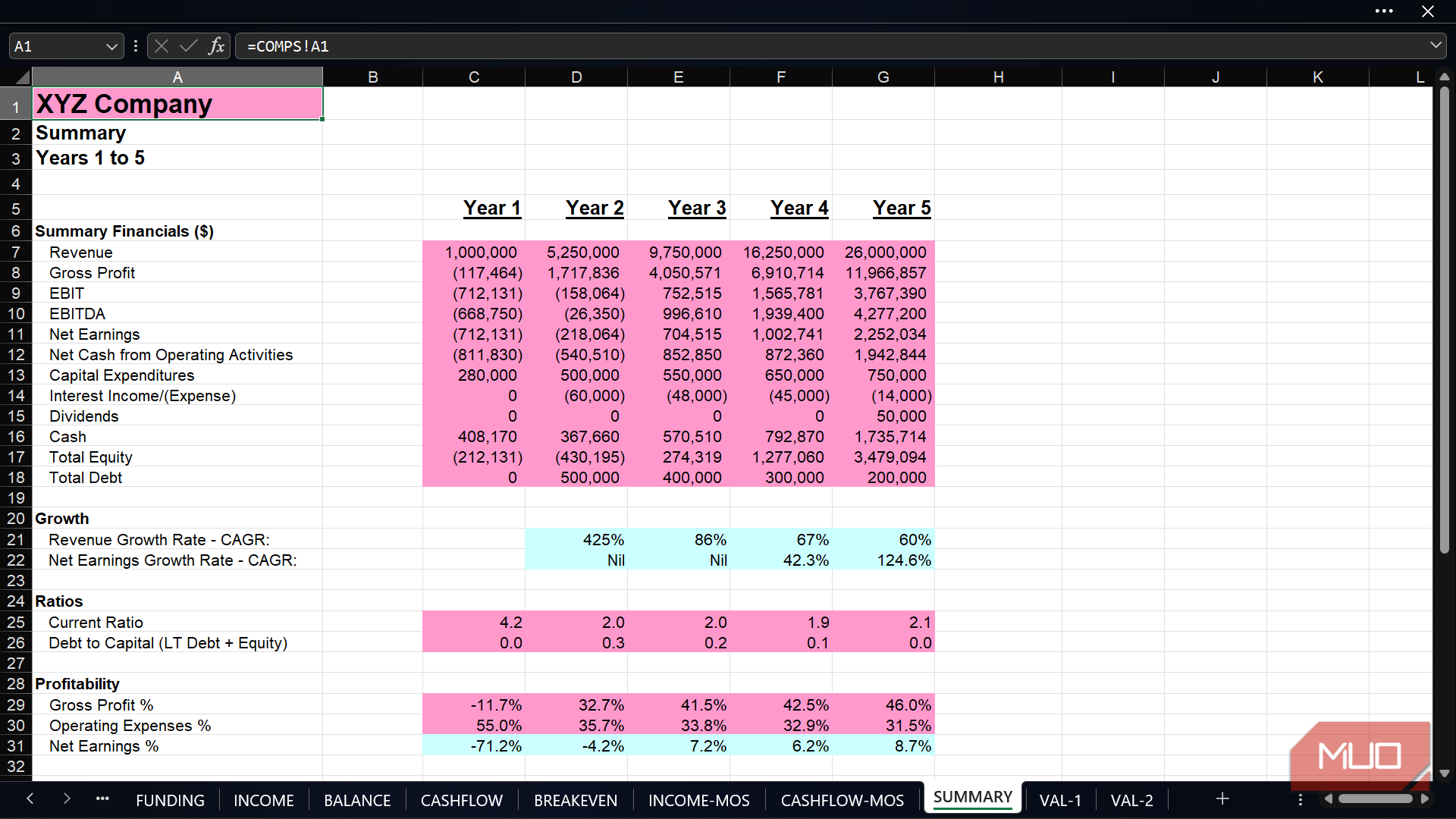Click the vertical scrollbar up arrow
Image resolution: width=1456 pixels, height=819 pixels.
1444,77
